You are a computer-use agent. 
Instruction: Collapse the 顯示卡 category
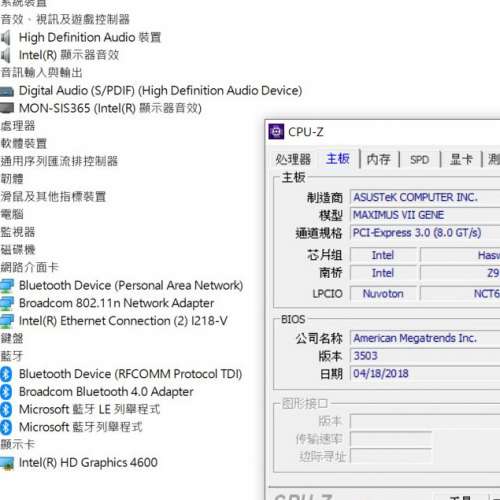pos(18,445)
